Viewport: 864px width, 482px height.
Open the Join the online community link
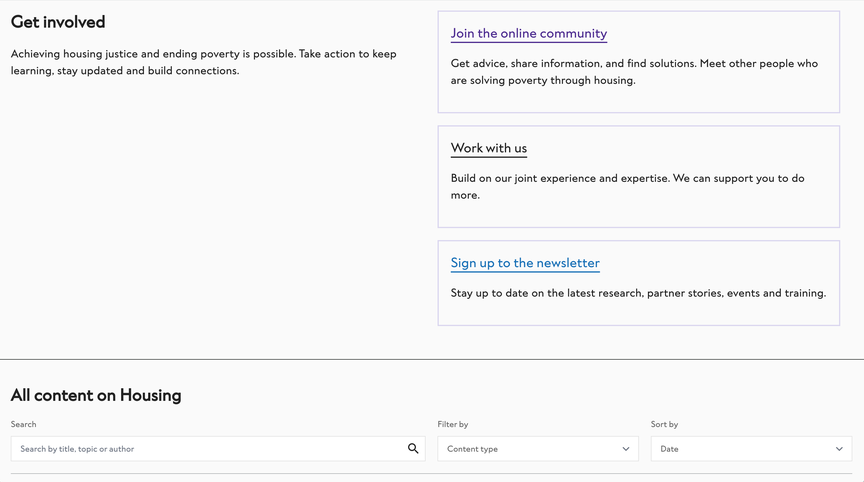point(528,33)
